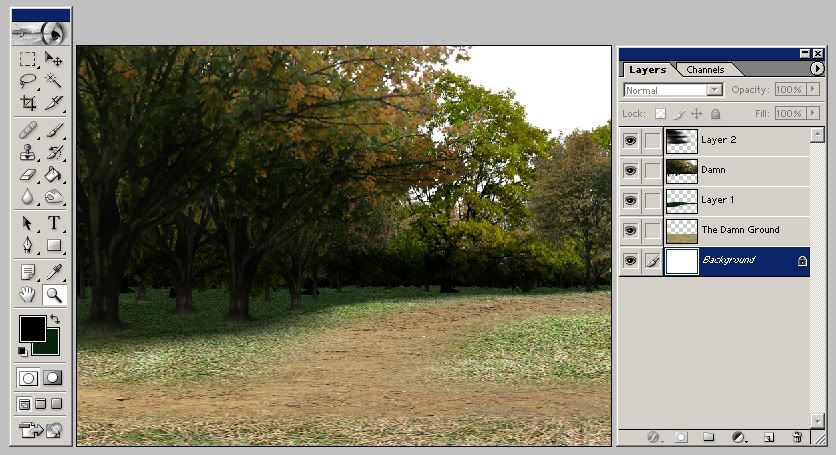Viewport: 836px width, 455px height.
Task: Pick the Magic Wand tool
Action: (x=54, y=81)
